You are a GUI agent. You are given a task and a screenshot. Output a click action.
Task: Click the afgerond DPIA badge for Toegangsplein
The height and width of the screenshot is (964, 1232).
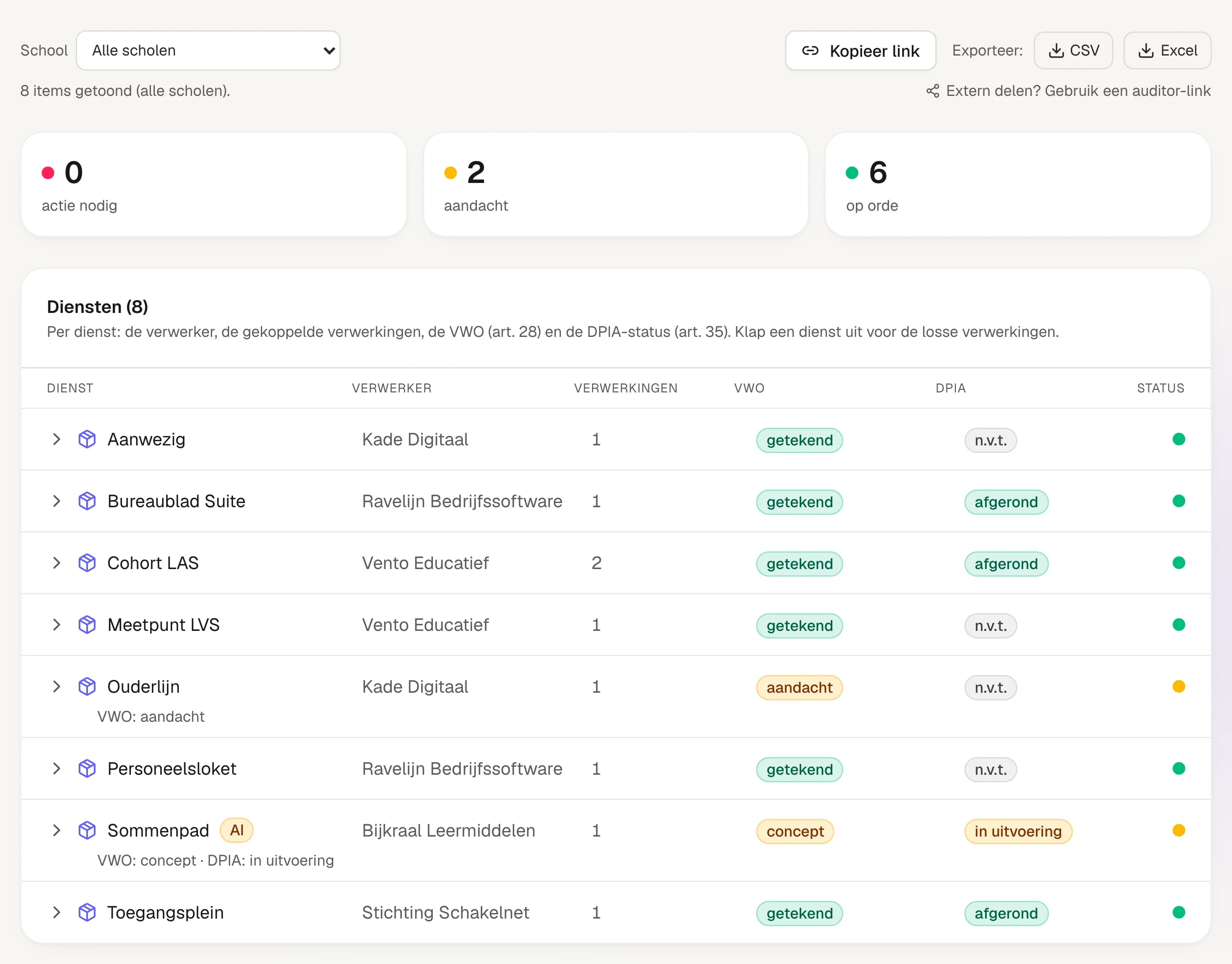(x=1006, y=914)
